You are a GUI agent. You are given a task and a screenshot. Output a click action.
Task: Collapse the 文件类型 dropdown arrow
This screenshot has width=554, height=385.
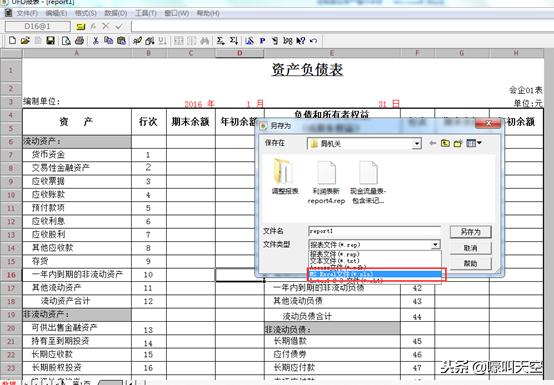[436, 244]
